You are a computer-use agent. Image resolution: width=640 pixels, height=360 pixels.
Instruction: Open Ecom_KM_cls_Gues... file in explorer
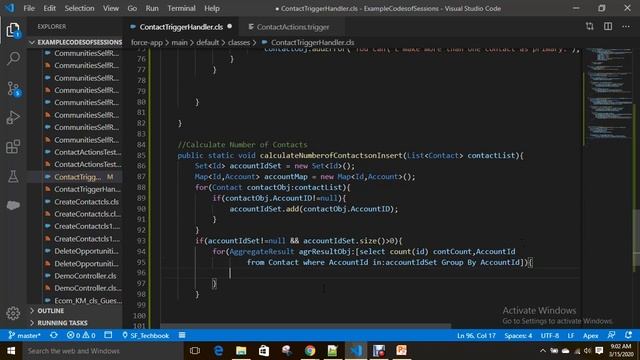pyautogui.click(x=82, y=300)
